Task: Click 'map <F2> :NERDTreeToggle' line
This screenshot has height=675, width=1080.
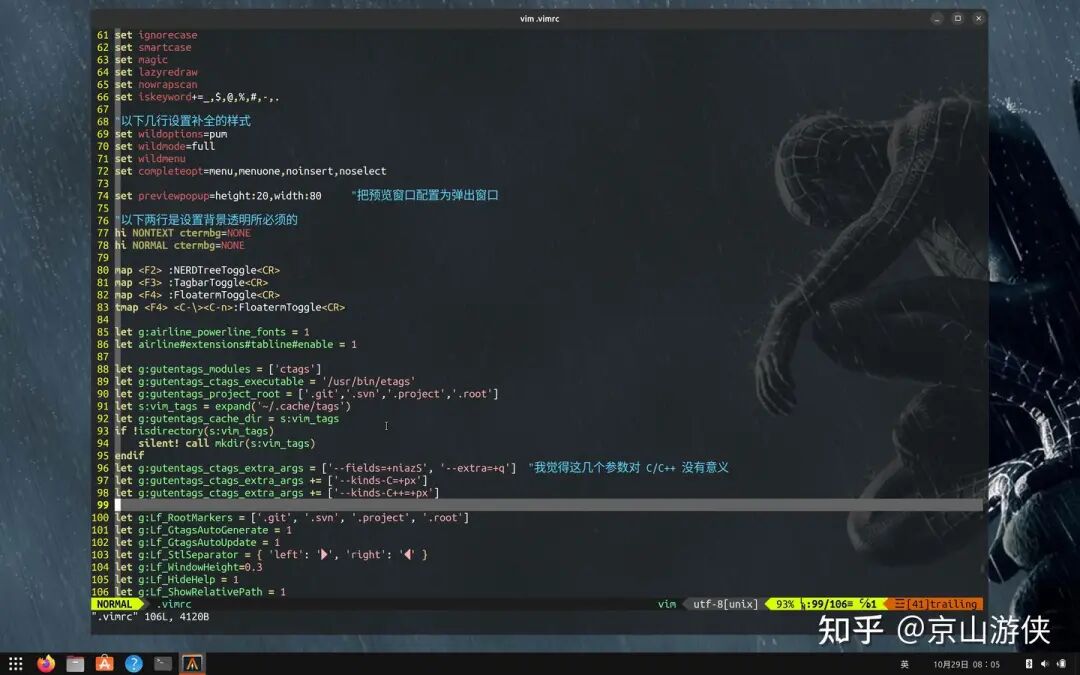Action: tap(198, 271)
